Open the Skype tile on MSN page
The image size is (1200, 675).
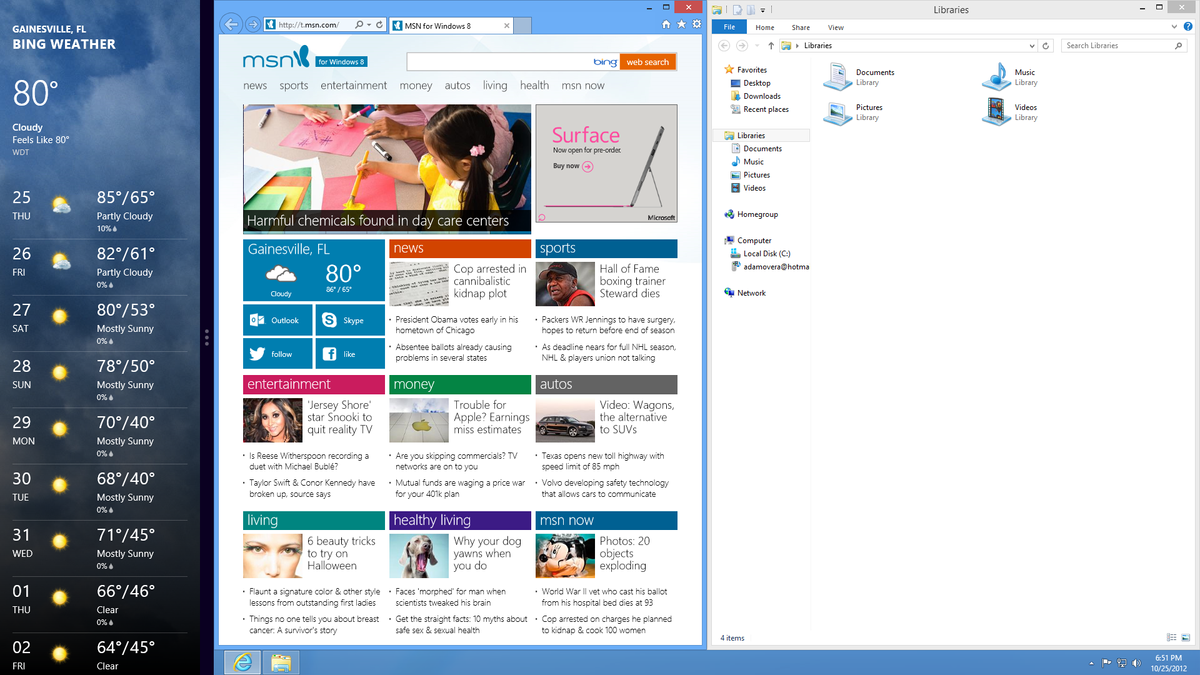click(x=349, y=320)
